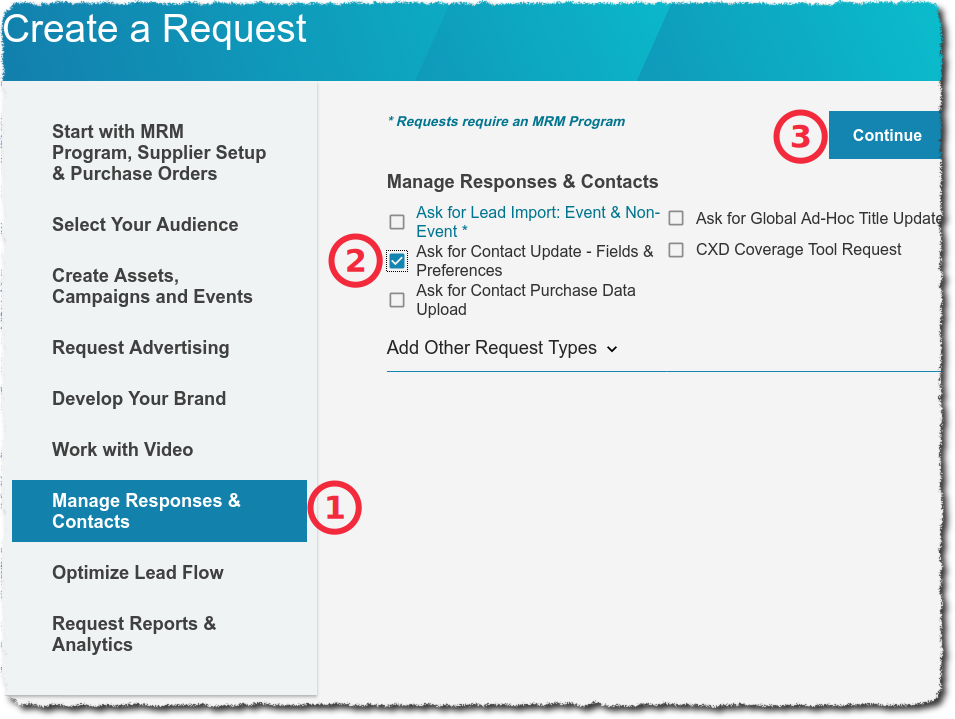The image size is (955, 719).
Task: Select Your Audience in sidebar
Action: (145, 225)
